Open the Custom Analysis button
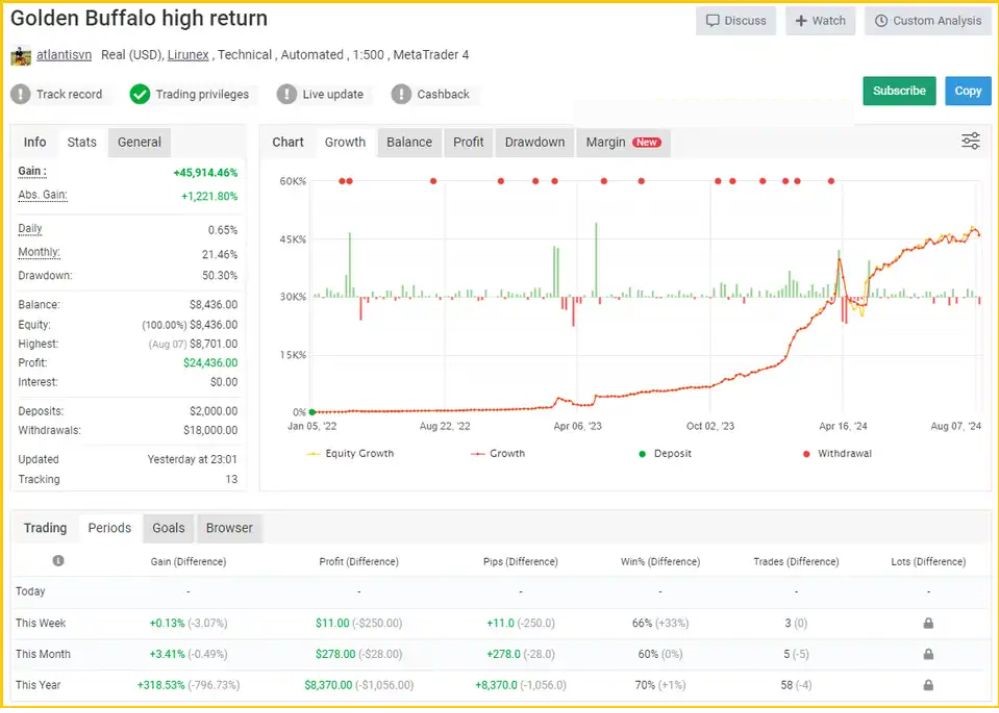Image resolution: width=999 pixels, height=713 pixels. tap(927, 21)
